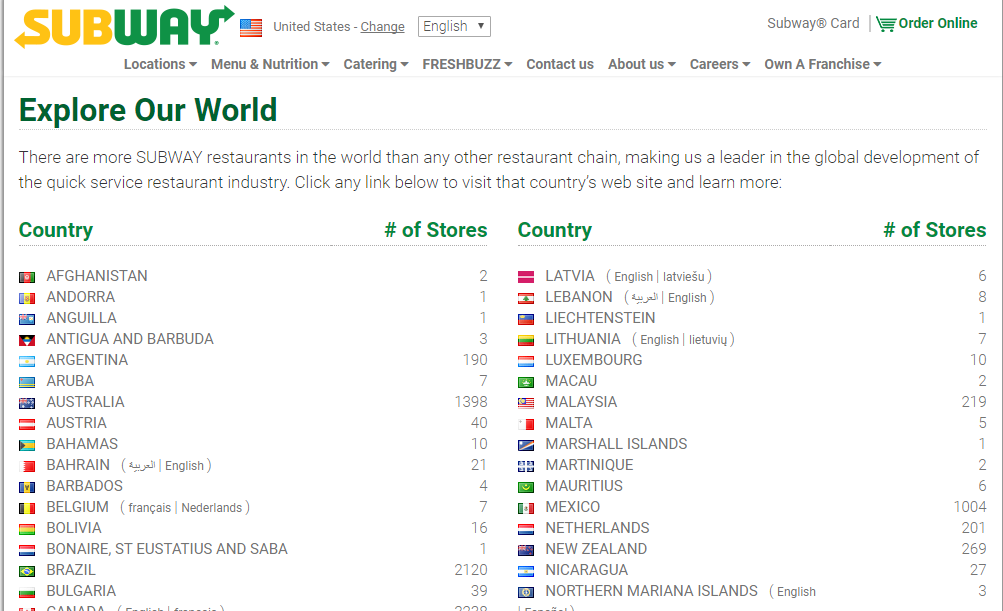This screenshot has height=611, width=1003.
Task: Open the NICARAGUA country link
Action: tap(587, 570)
